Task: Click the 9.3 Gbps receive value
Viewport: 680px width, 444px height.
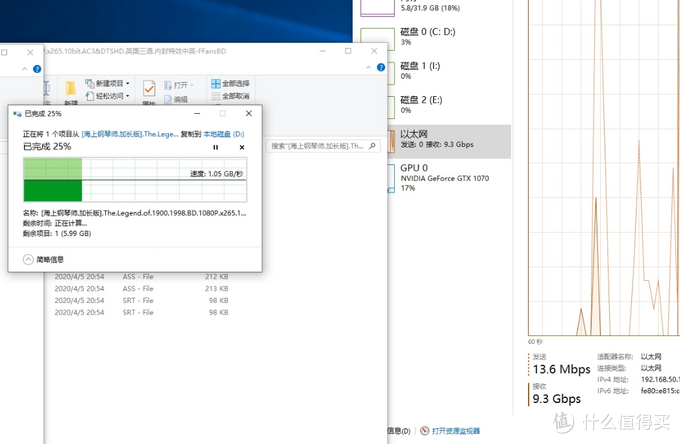Action: click(x=556, y=398)
